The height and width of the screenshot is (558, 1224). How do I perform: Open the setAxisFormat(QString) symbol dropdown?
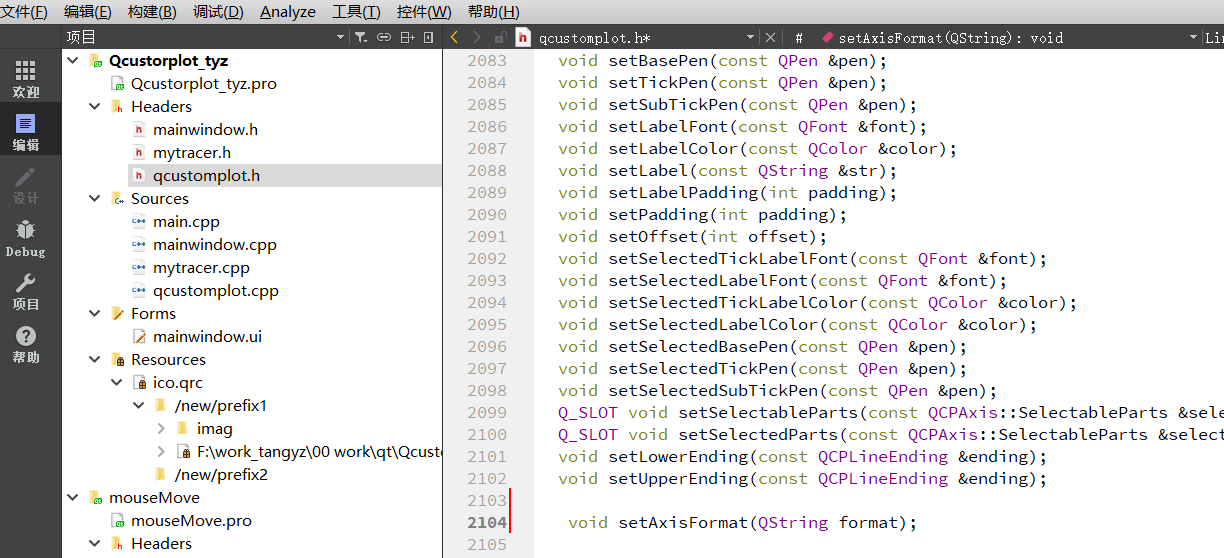[x=1009, y=38]
